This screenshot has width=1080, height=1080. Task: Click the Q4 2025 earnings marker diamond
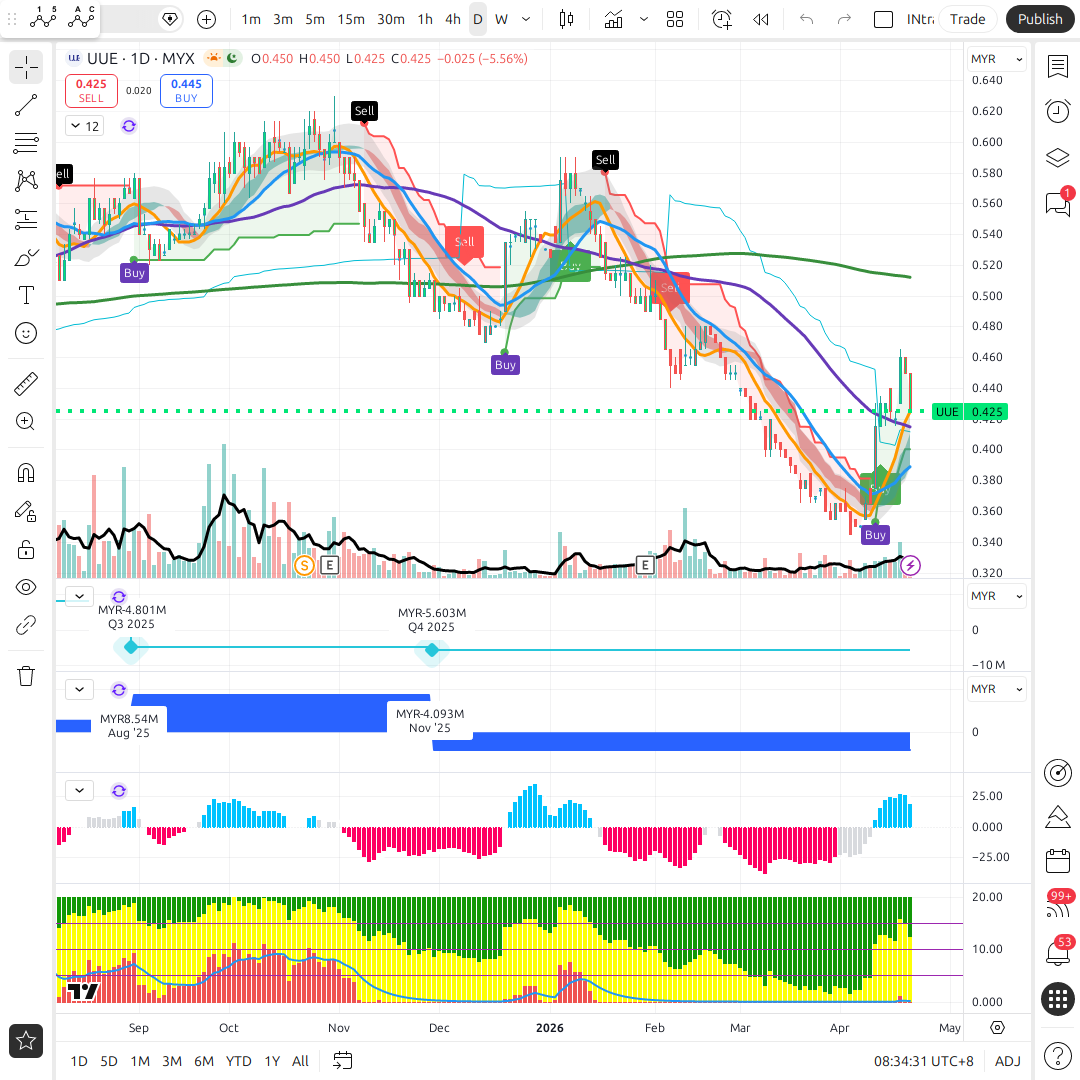coord(432,650)
